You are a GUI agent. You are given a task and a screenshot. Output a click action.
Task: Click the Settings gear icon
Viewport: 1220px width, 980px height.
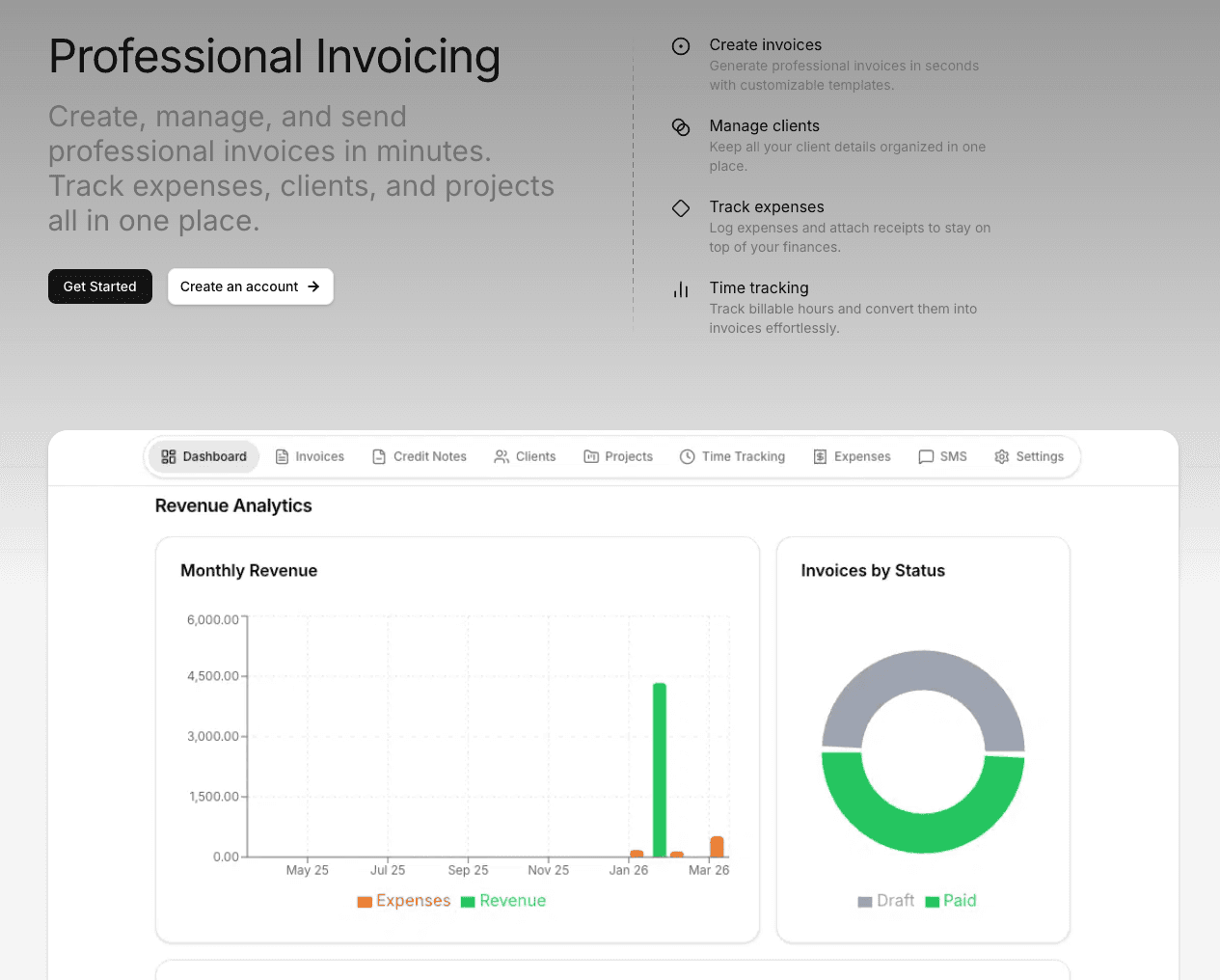point(1002,456)
